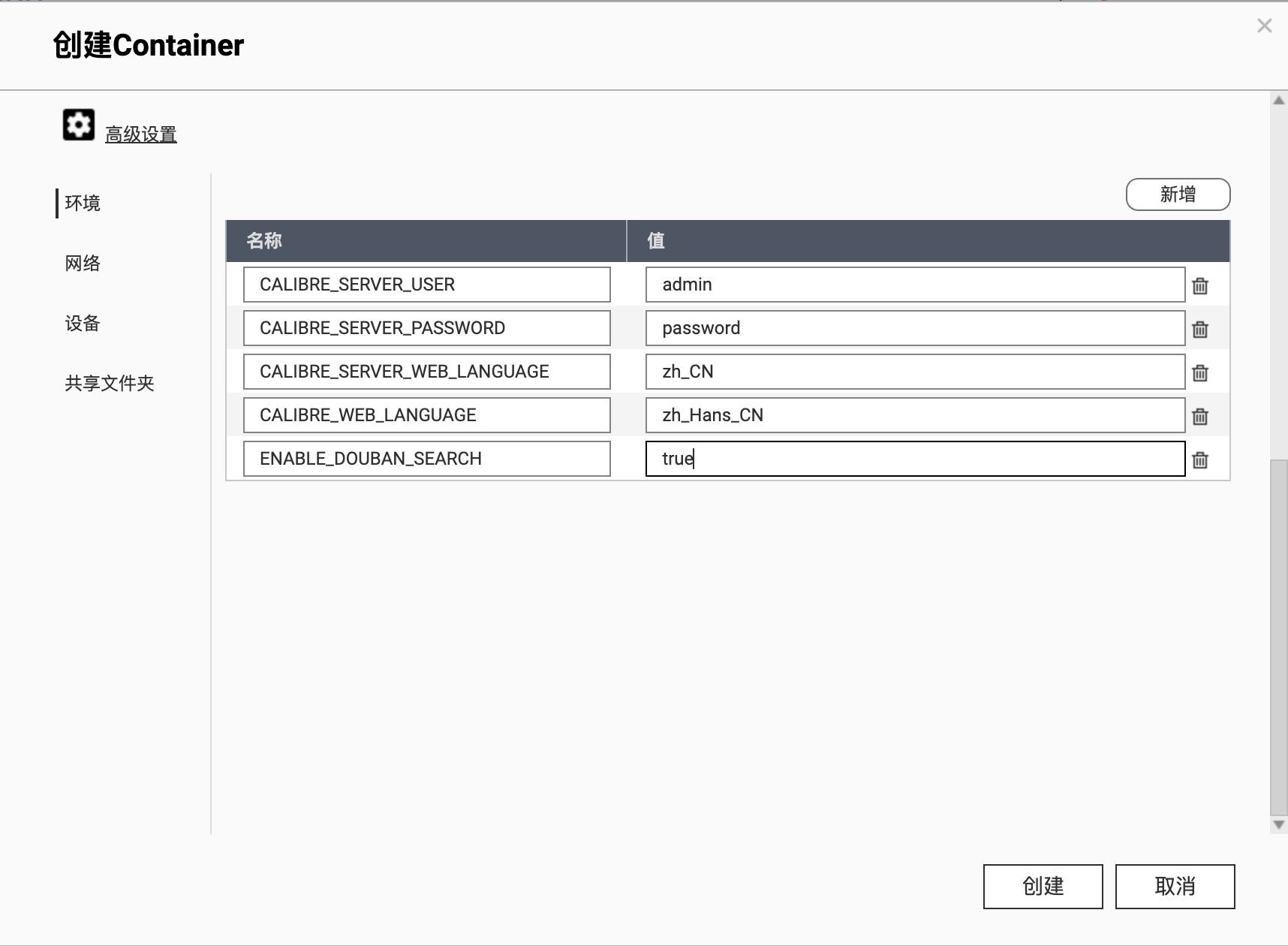The image size is (1288, 946).
Task: Delete the ENABLE_DOUBAN_SEARCH variable row
Action: (1200, 460)
